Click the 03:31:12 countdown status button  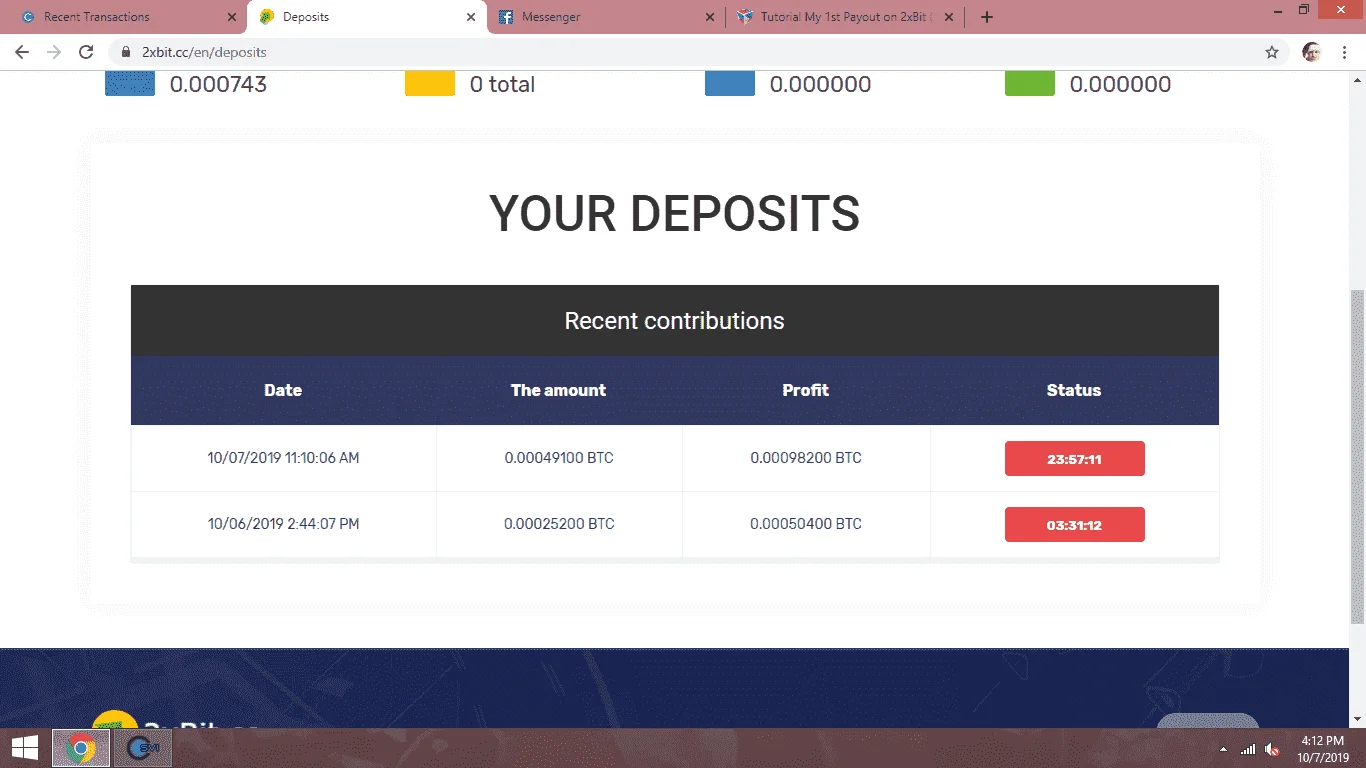point(1075,525)
